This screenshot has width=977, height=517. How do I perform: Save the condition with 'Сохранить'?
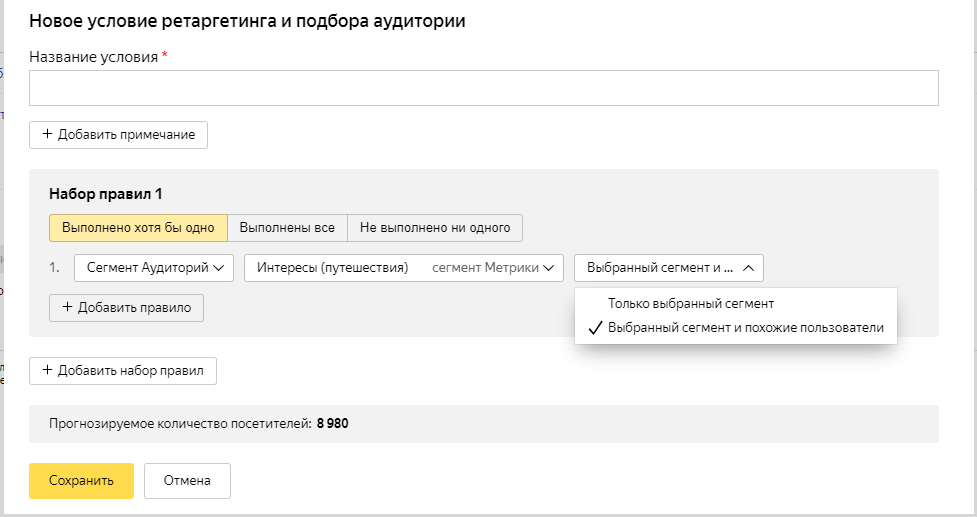tap(82, 480)
